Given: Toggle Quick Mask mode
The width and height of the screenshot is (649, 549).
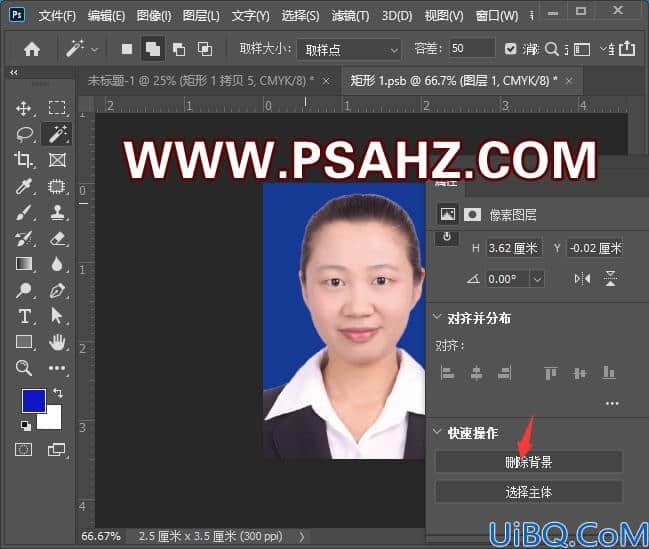Looking at the screenshot, I should click(23, 449).
